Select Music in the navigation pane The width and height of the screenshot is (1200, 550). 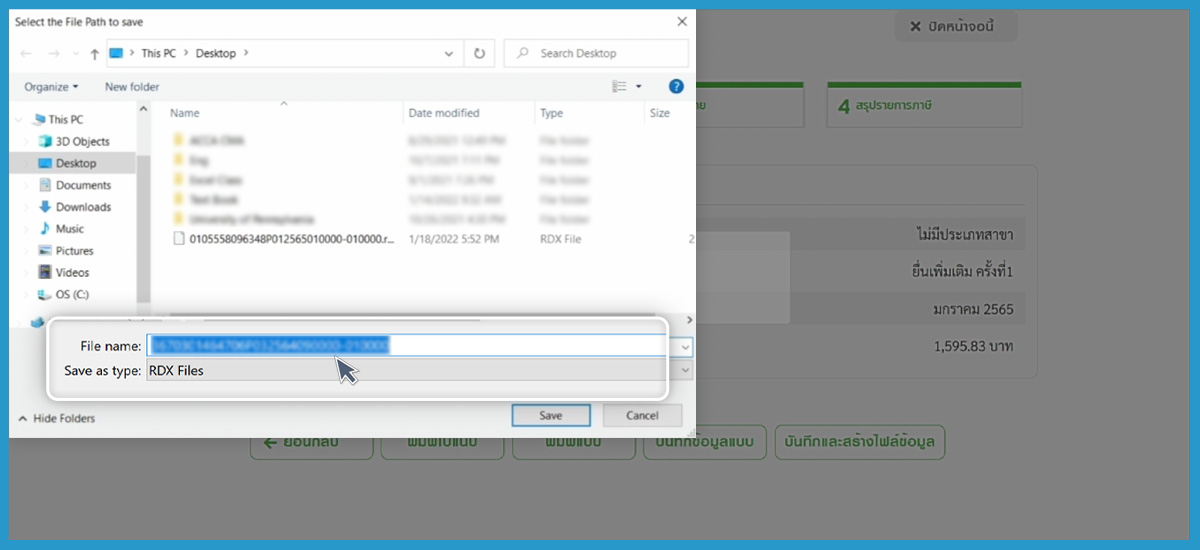point(70,229)
